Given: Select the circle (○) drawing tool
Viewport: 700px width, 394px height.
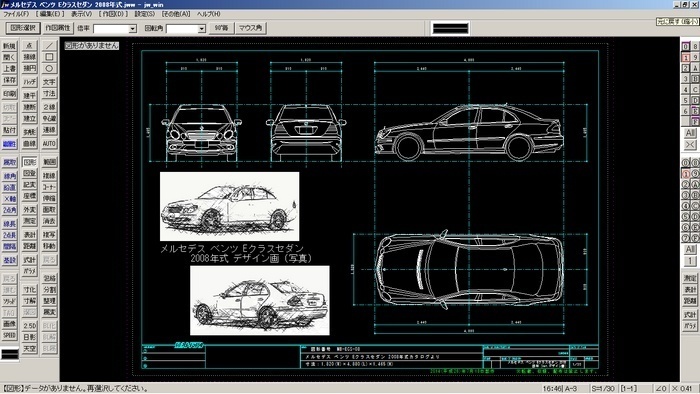Looking at the screenshot, I should click(49, 68).
